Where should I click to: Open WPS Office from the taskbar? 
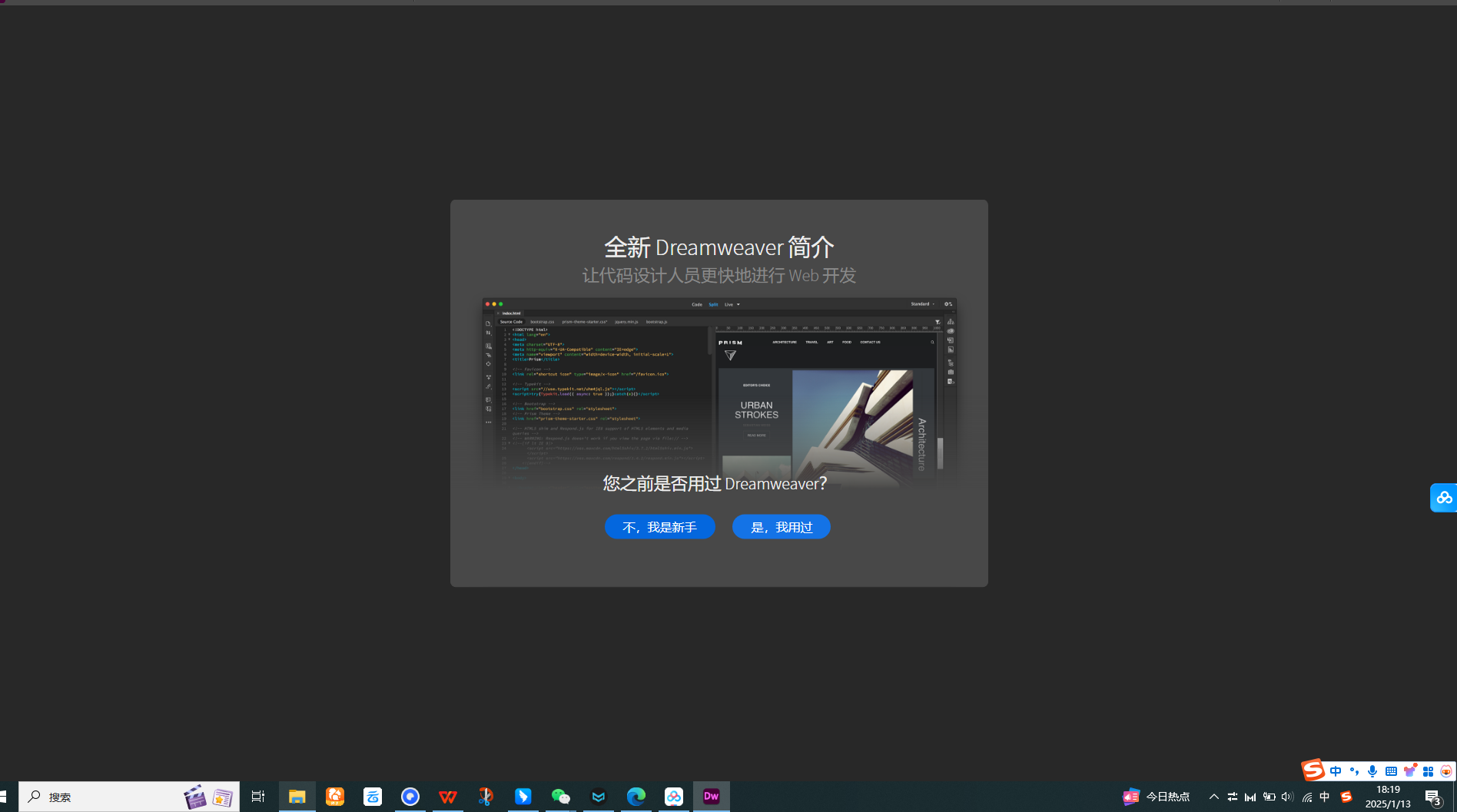(x=448, y=797)
